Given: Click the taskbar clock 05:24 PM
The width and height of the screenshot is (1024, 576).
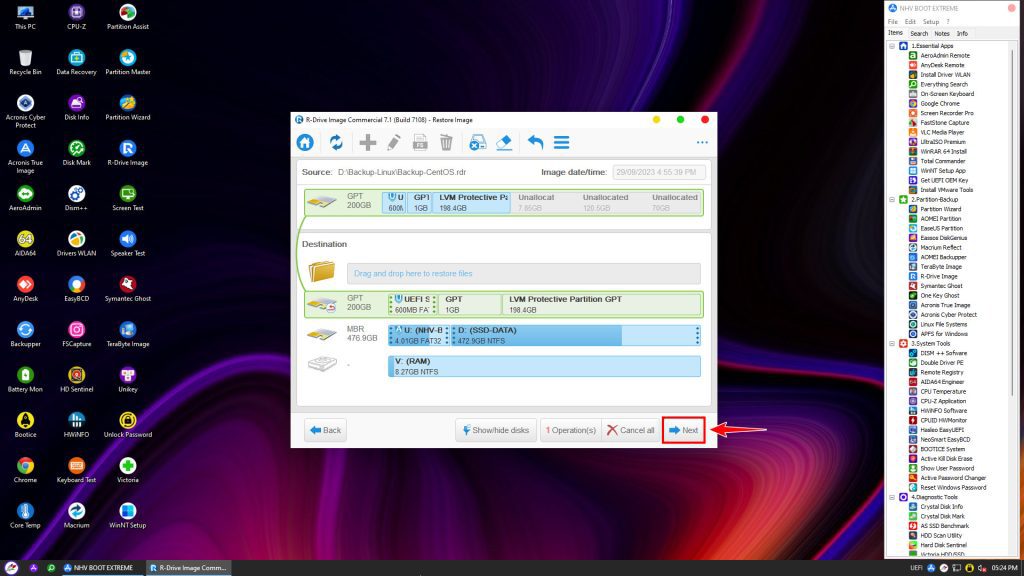Looking at the screenshot, I should pos(1004,568).
